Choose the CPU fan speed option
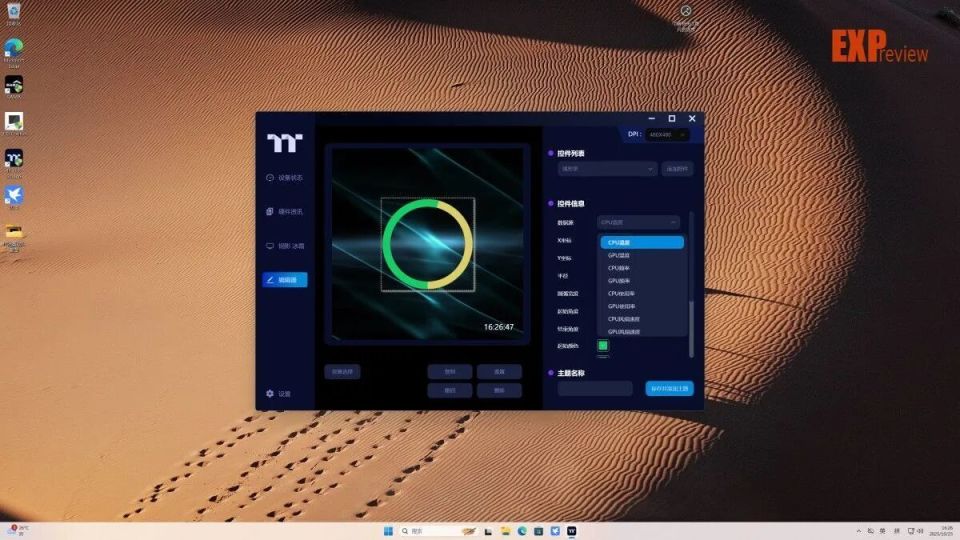Viewport: 960px width, 540px height. pos(642,319)
